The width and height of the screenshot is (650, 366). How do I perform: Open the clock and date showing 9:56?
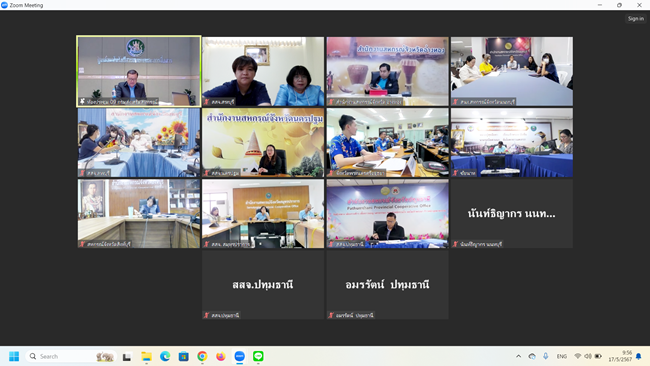620,356
